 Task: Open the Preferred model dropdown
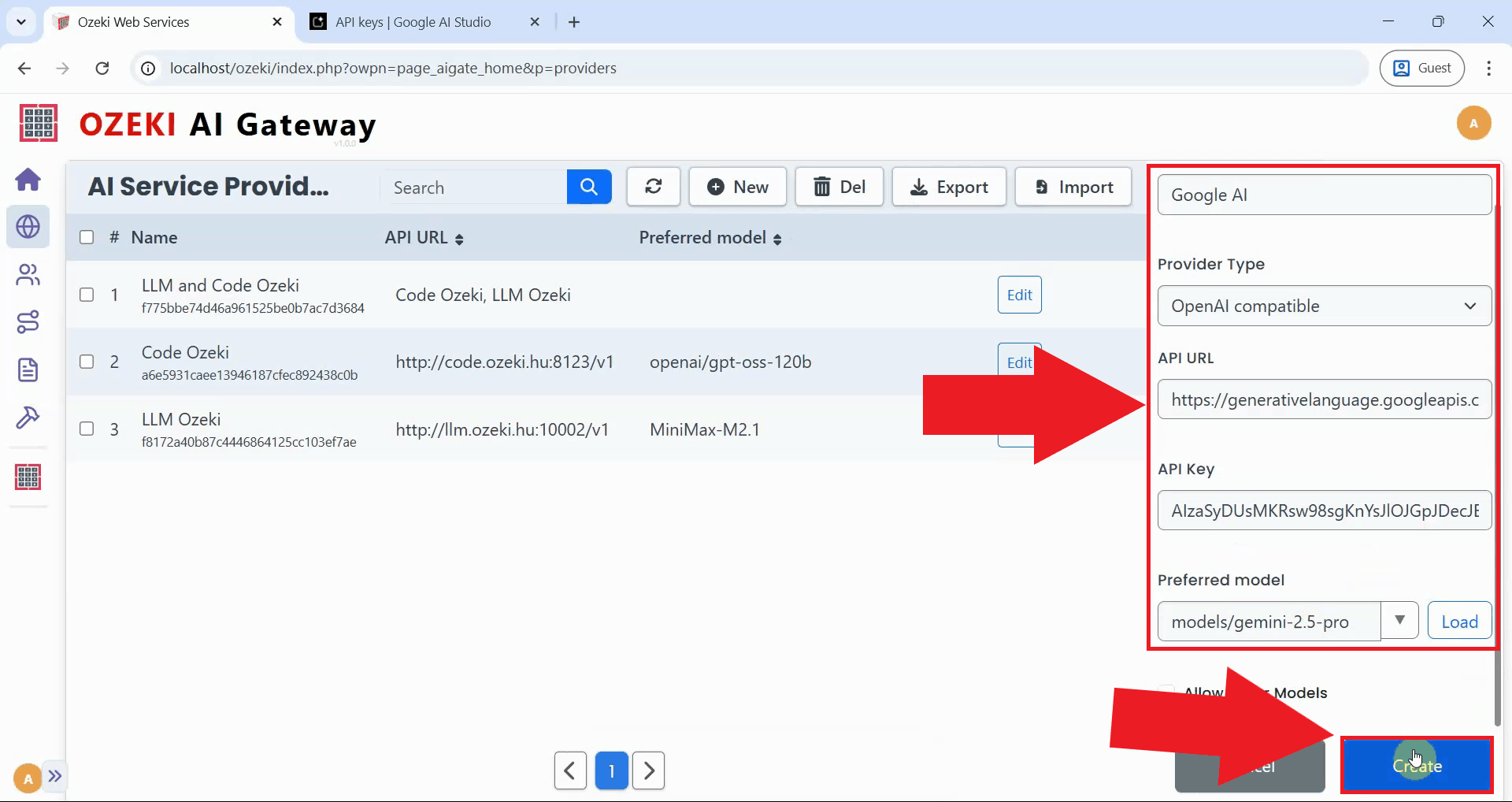[x=1400, y=620]
